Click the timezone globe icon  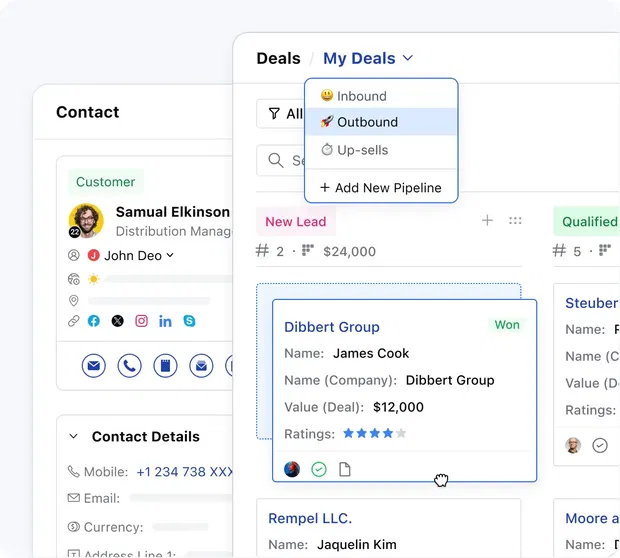[74, 279]
